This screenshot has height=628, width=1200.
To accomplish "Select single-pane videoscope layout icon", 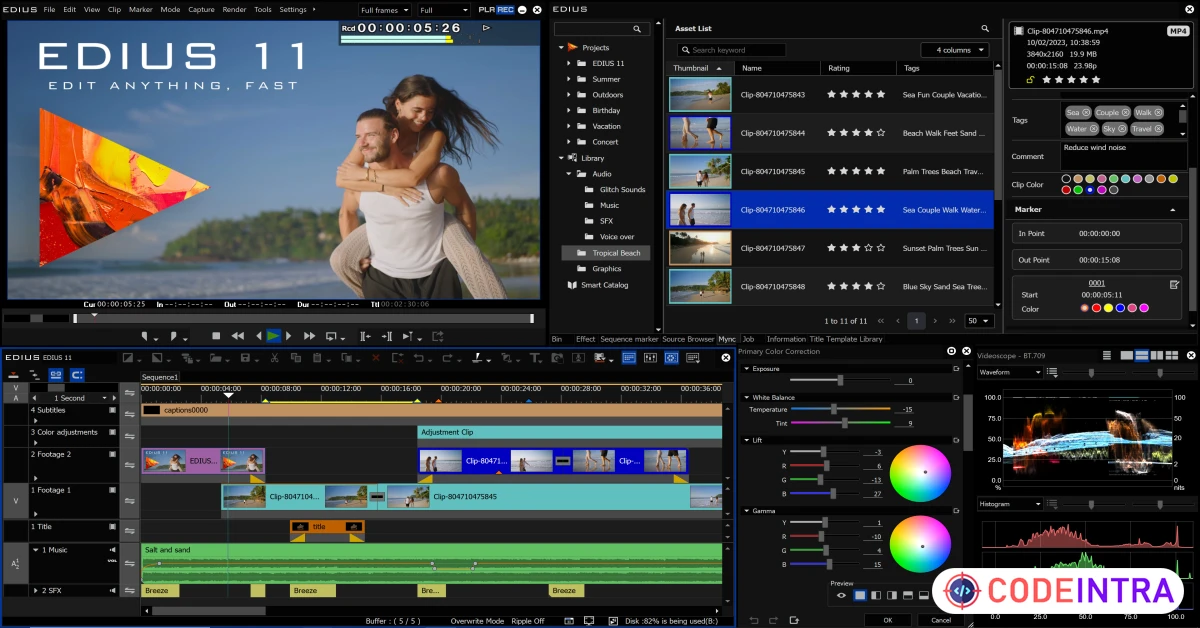I will (x=1127, y=355).
